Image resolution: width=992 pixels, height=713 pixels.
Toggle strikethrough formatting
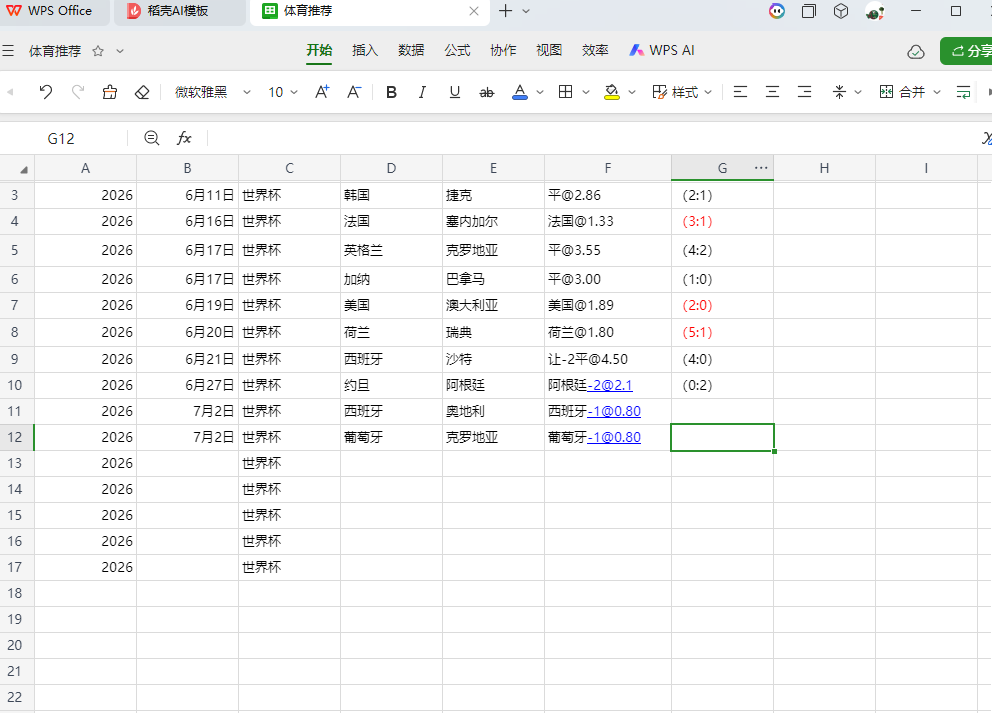pyautogui.click(x=487, y=92)
